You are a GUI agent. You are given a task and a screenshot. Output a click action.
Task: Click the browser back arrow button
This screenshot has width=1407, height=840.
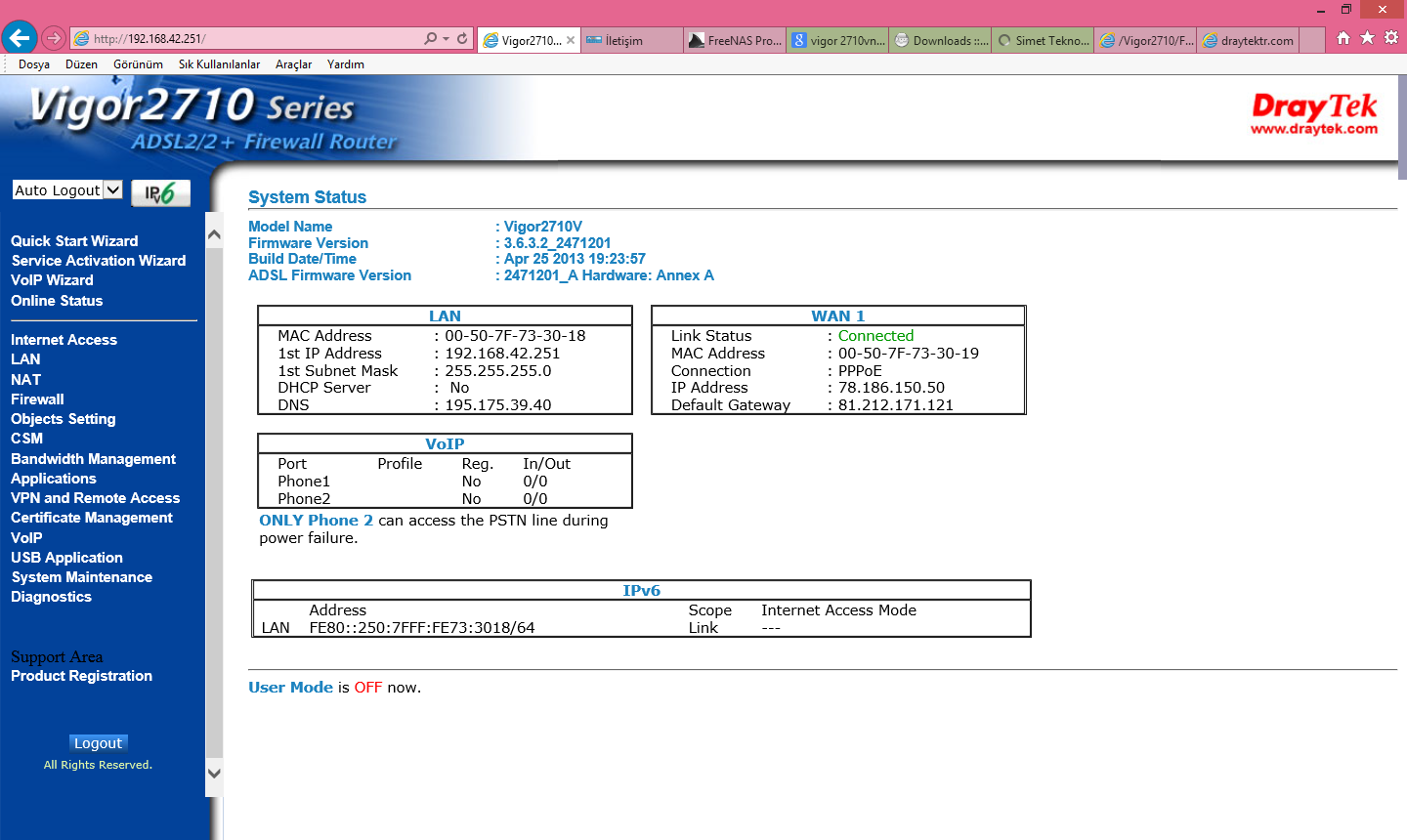(x=20, y=38)
